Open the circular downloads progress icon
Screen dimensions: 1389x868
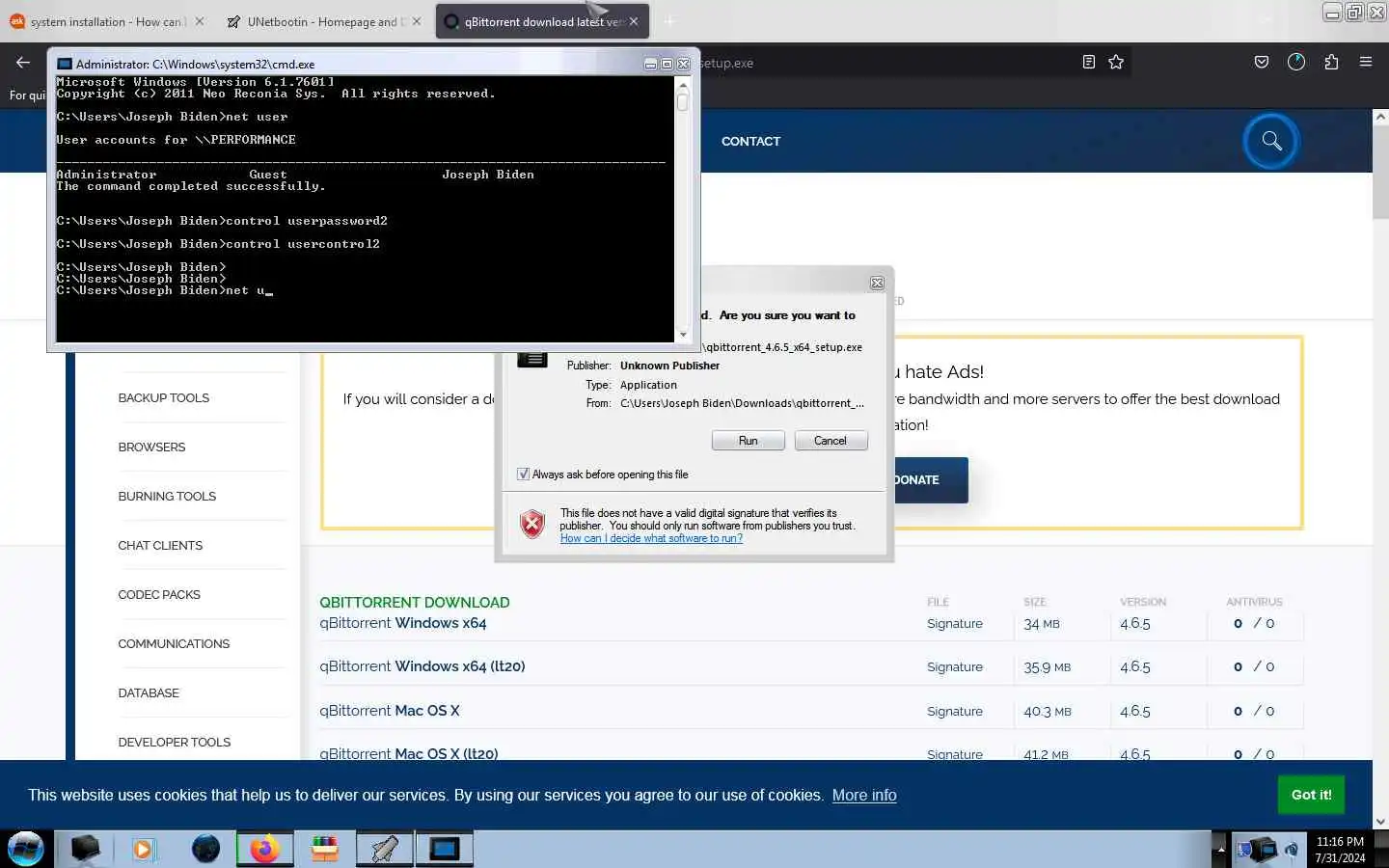click(1296, 62)
